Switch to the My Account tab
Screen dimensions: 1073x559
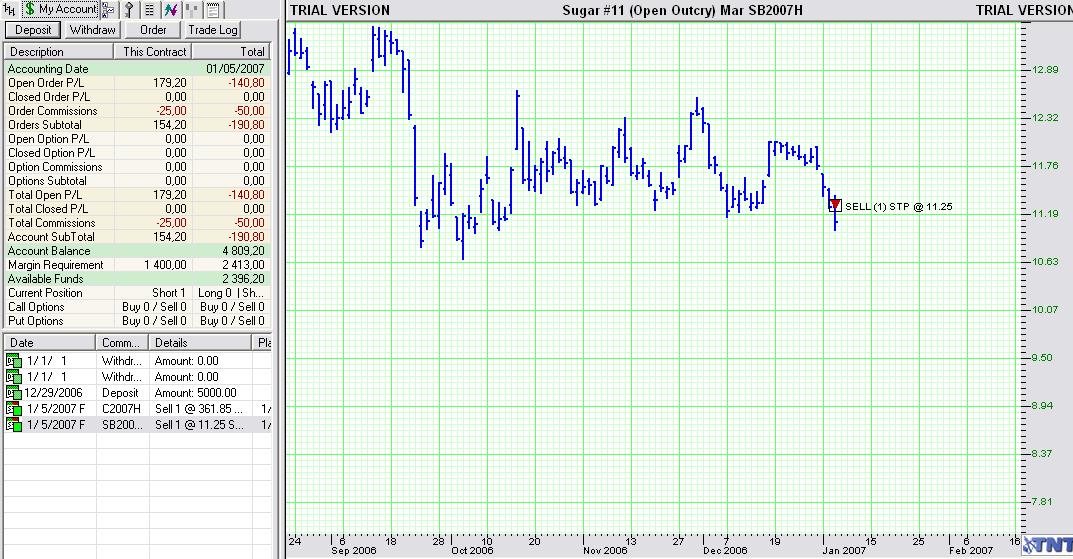coord(61,9)
